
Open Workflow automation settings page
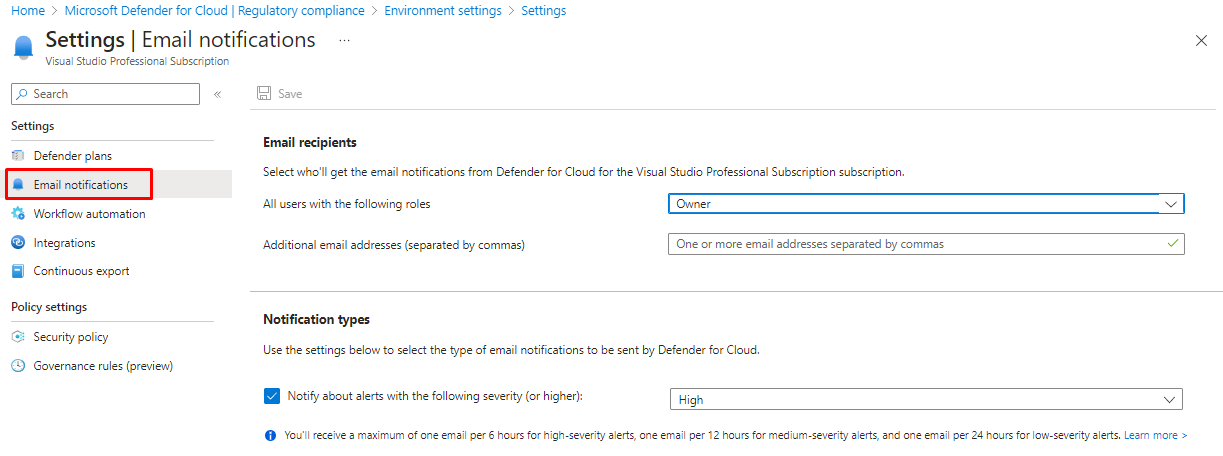pyautogui.click(x=89, y=214)
